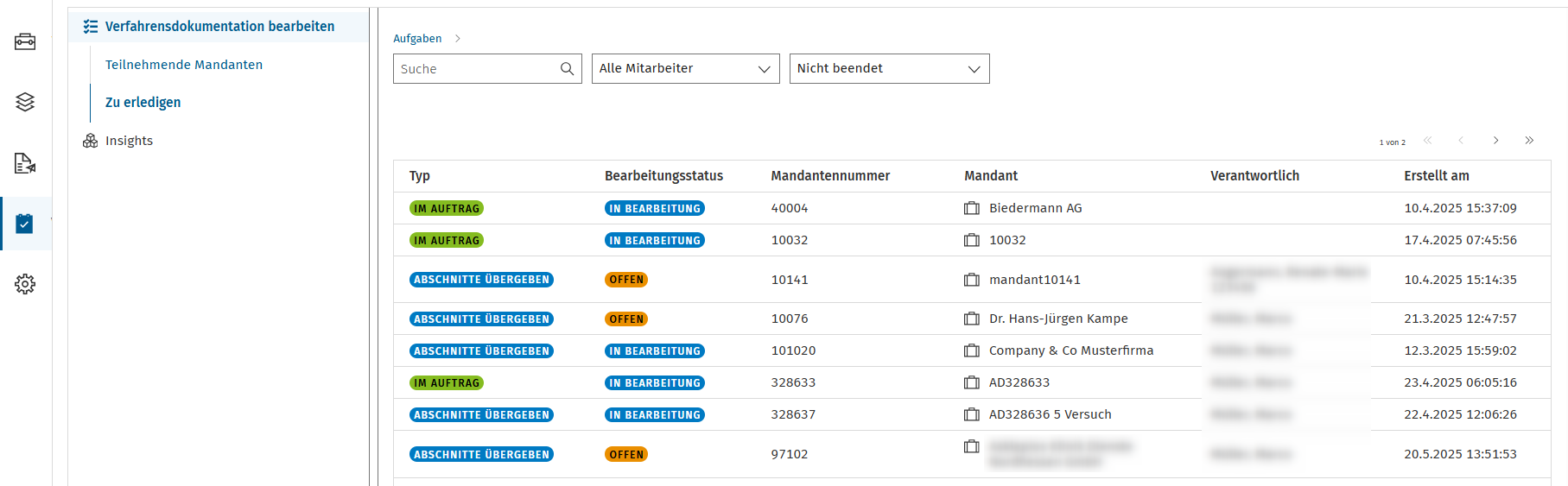
Task: Click IM AUFTRAG badge in row 40004
Action: [x=447, y=208]
